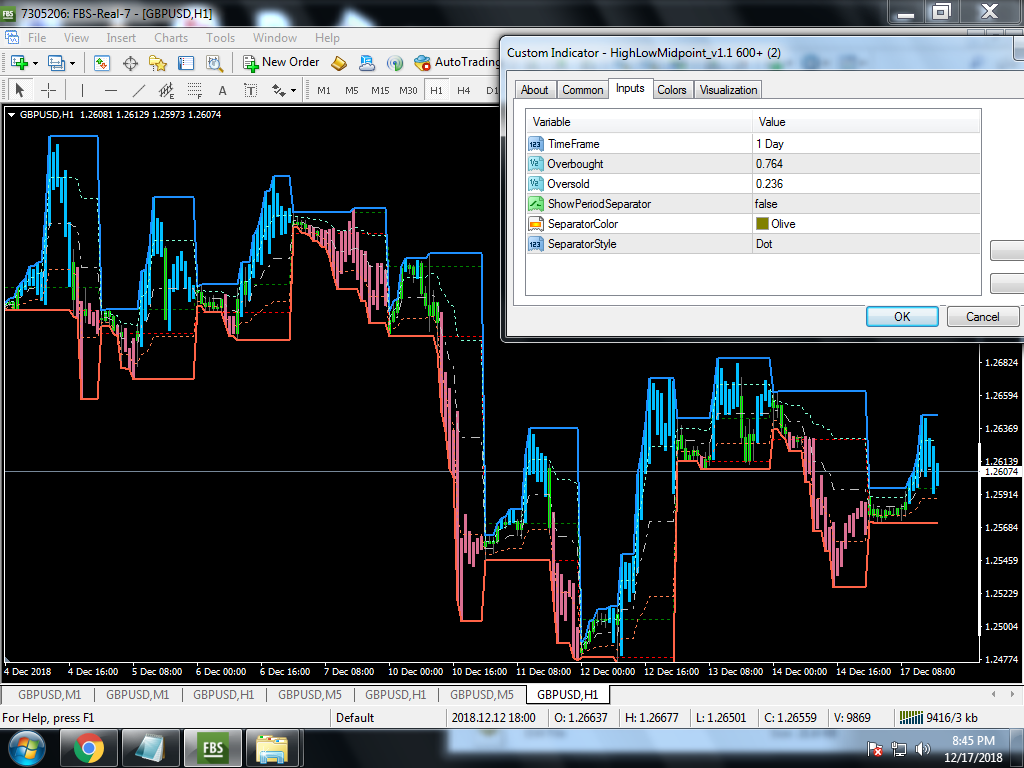The height and width of the screenshot is (768, 1024).
Task: Change SeparatorStyle value Dot
Action: tap(866, 244)
